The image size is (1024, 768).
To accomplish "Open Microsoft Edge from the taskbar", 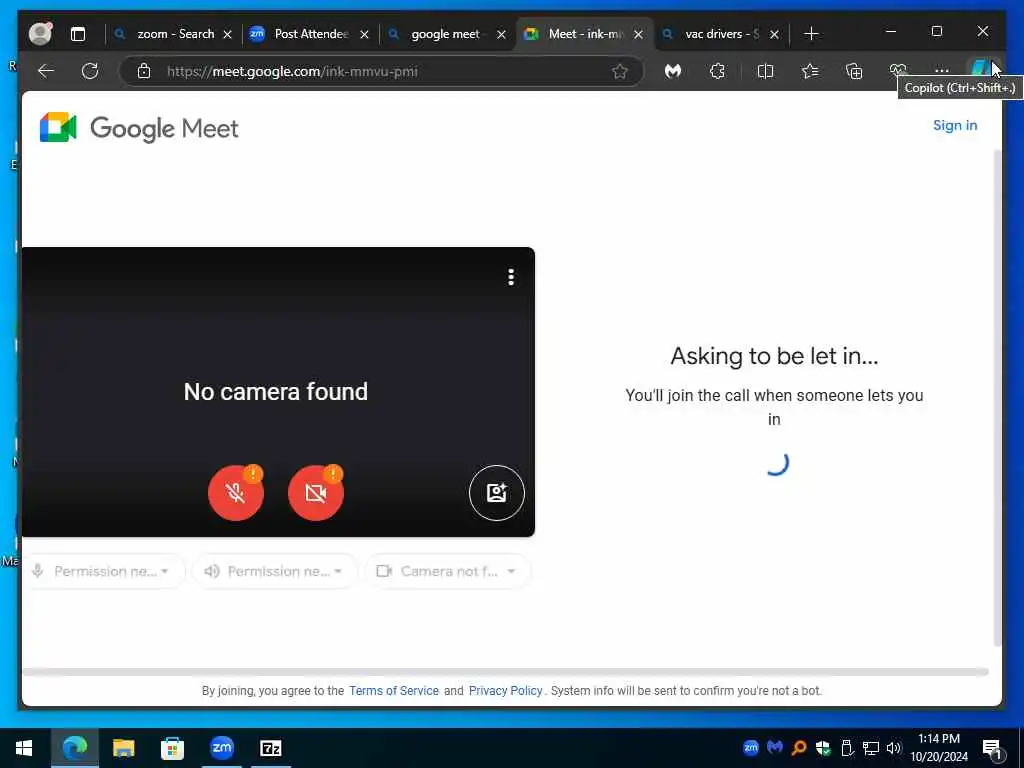I will point(74,748).
